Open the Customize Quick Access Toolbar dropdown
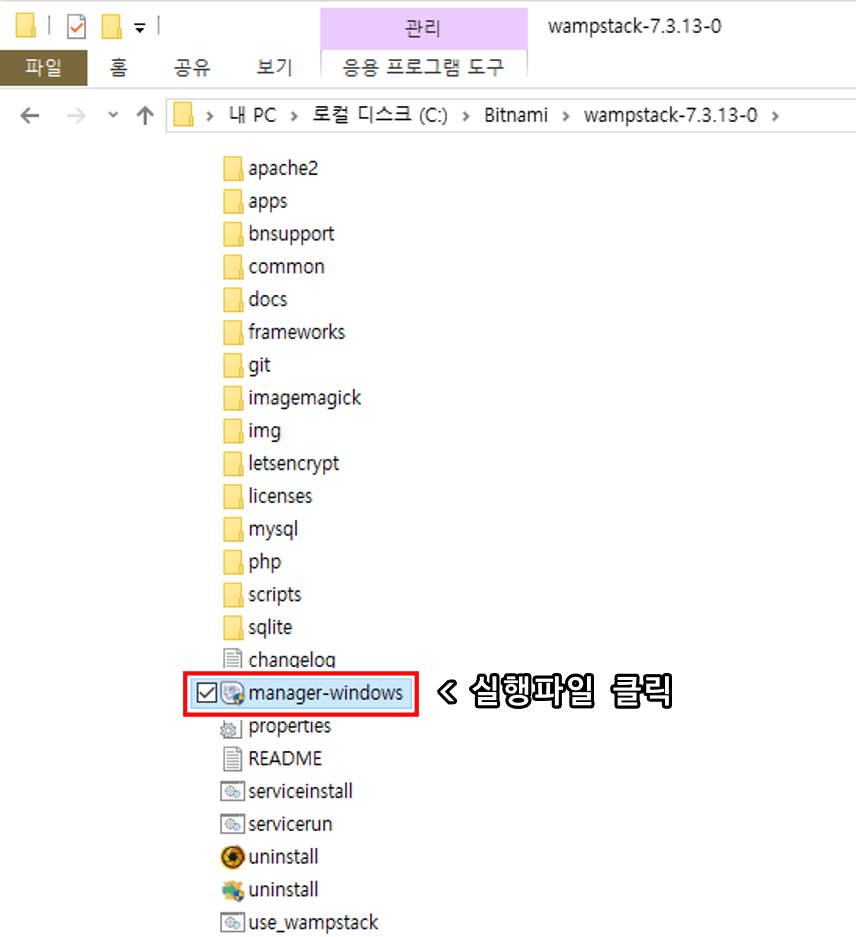The height and width of the screenshot is (937, 856). (x=140, y=27)
